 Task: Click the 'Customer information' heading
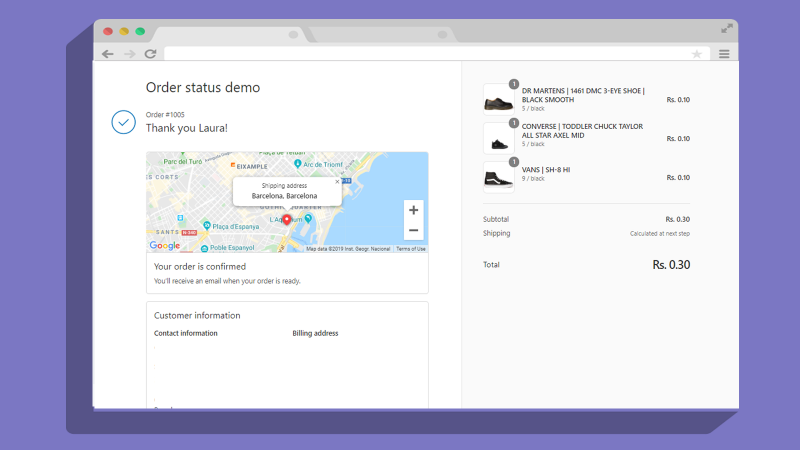click(x=197, y=315)
